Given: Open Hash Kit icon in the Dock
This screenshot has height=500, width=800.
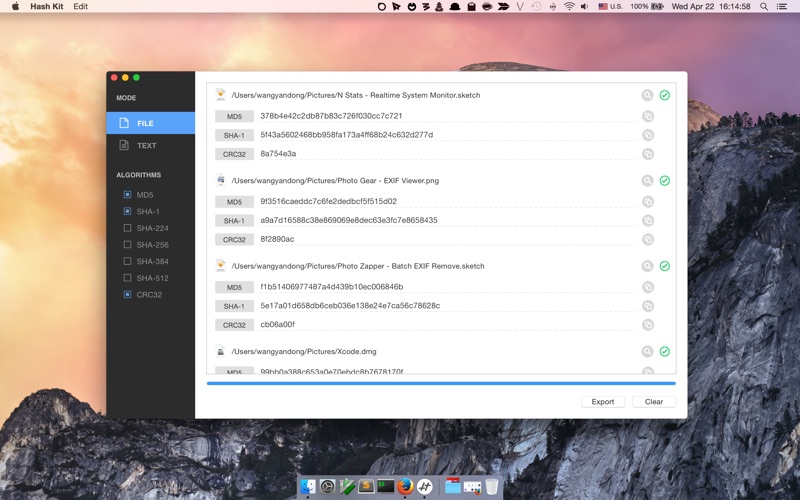Looking at the screenshot, I should [x=424, y=486].
